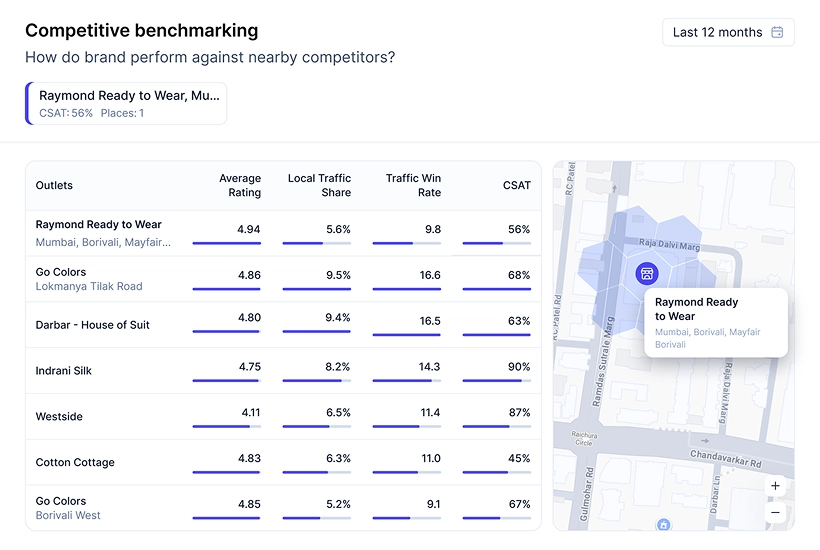This screenshot has height=550, width=820.
Task: Click the store marker on the map
Action: pyautogui.click(x=646, y=273)
